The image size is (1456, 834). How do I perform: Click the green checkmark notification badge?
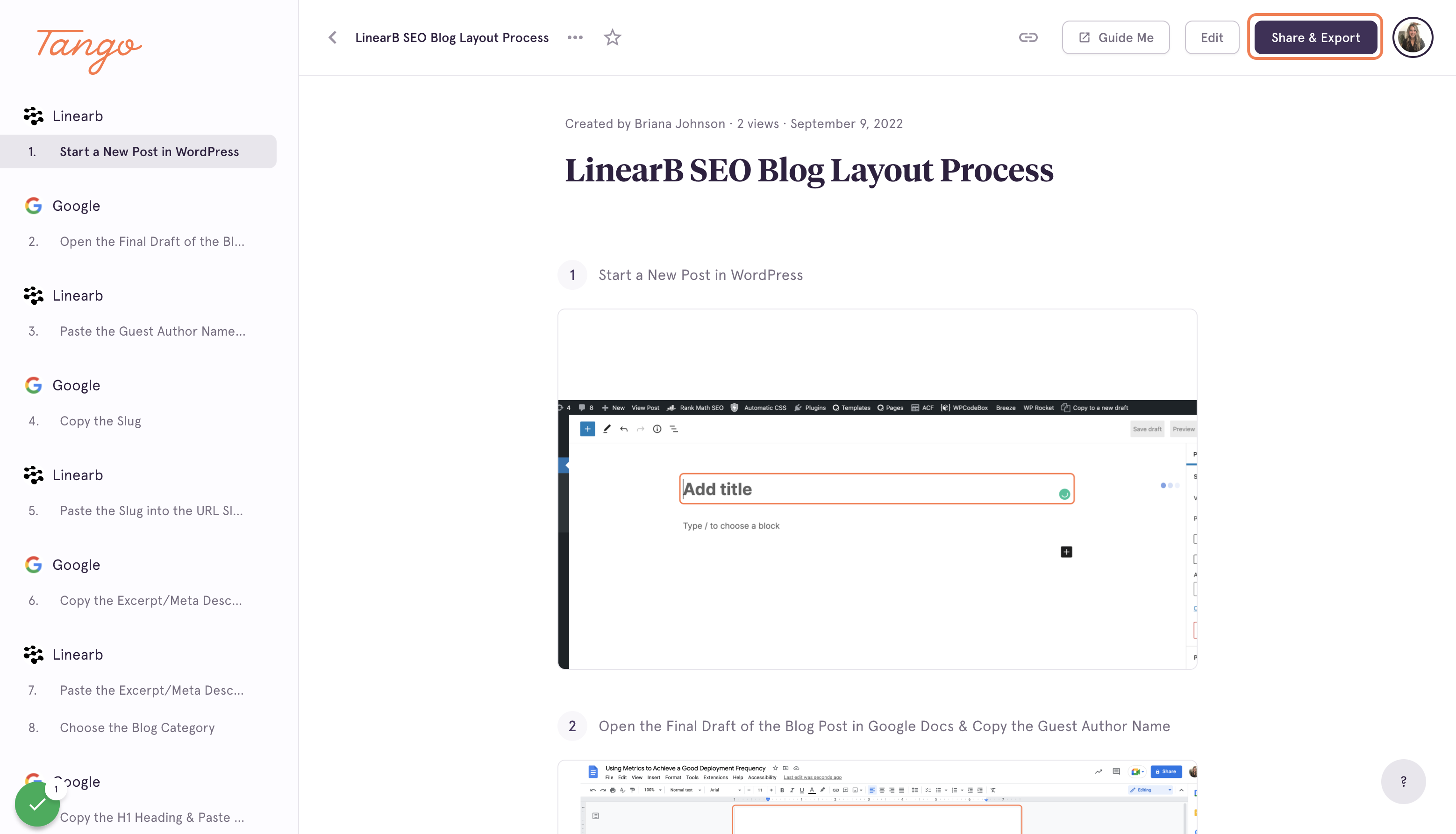(37, 804)
